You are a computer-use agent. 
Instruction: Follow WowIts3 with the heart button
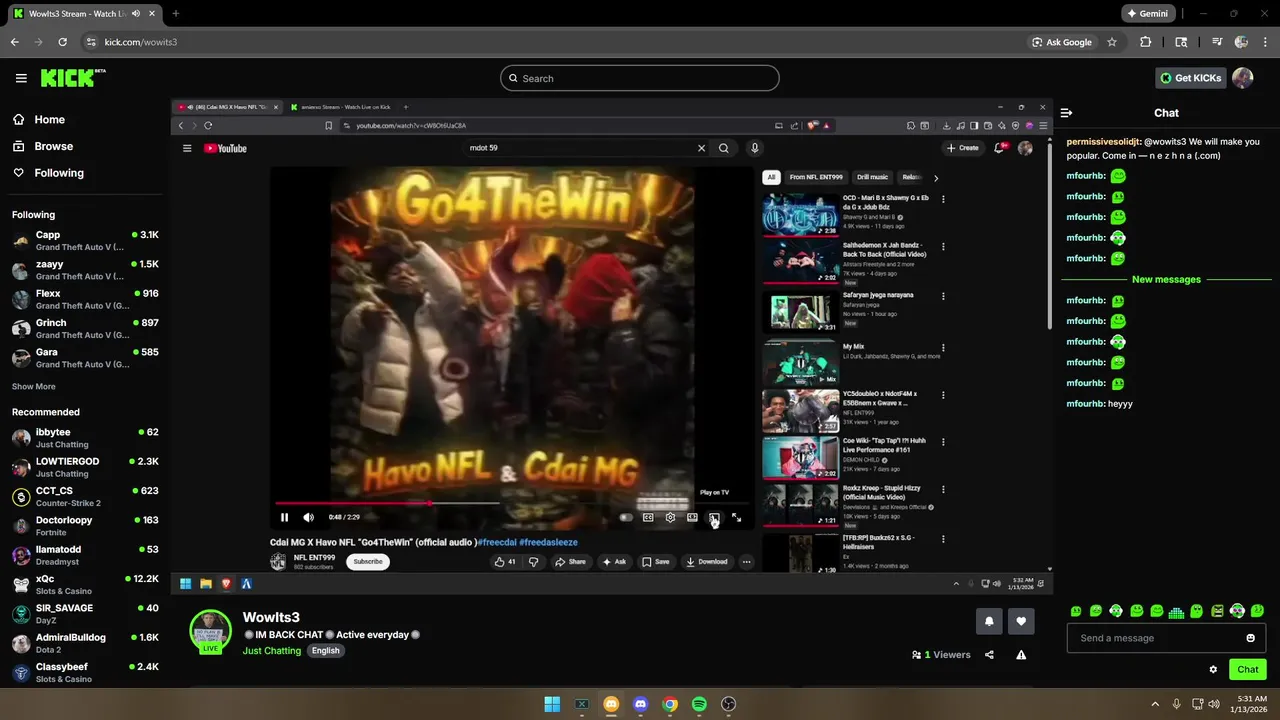(x=1021, y=621)
